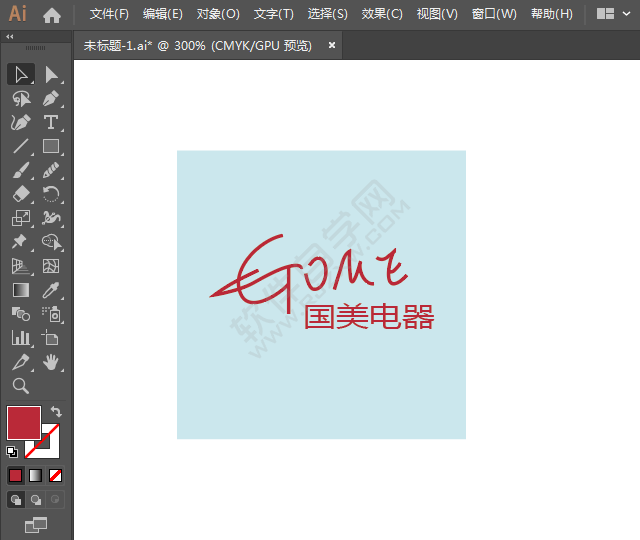Switch to the 未标题-1.ai document tab

(x=198, y=45)
